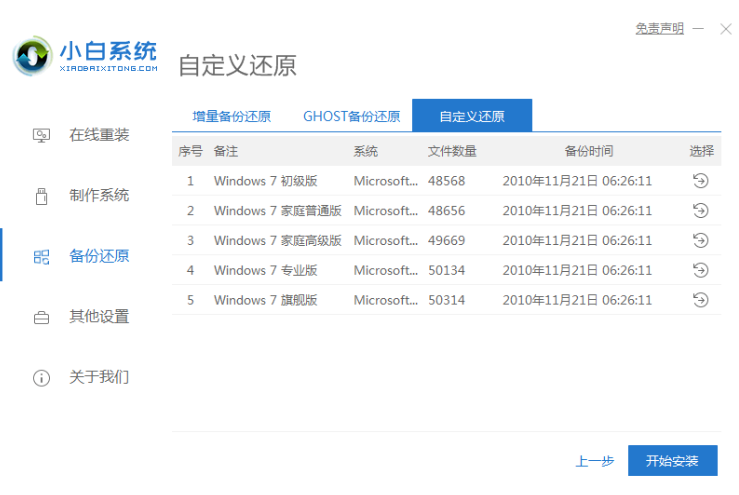Click the restore icon for Windows 7 初级版
The image size is (739, 495).
700,181
